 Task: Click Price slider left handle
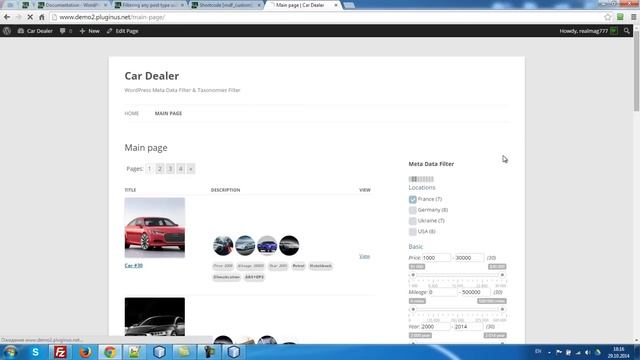coord(413,275)
